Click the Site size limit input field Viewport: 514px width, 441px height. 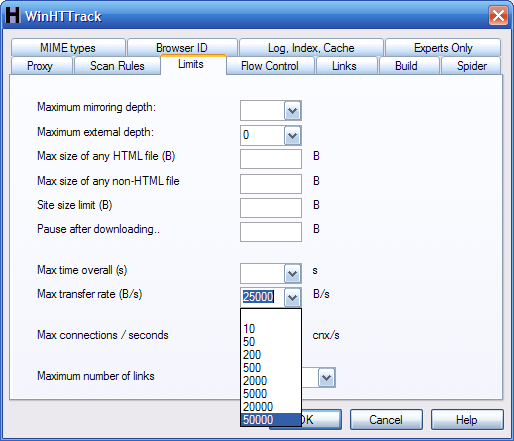click(271, 208)
